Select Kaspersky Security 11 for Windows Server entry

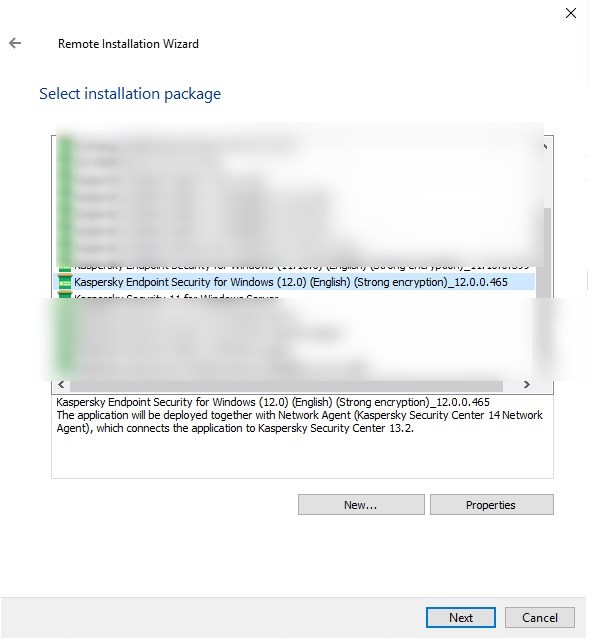180,296
